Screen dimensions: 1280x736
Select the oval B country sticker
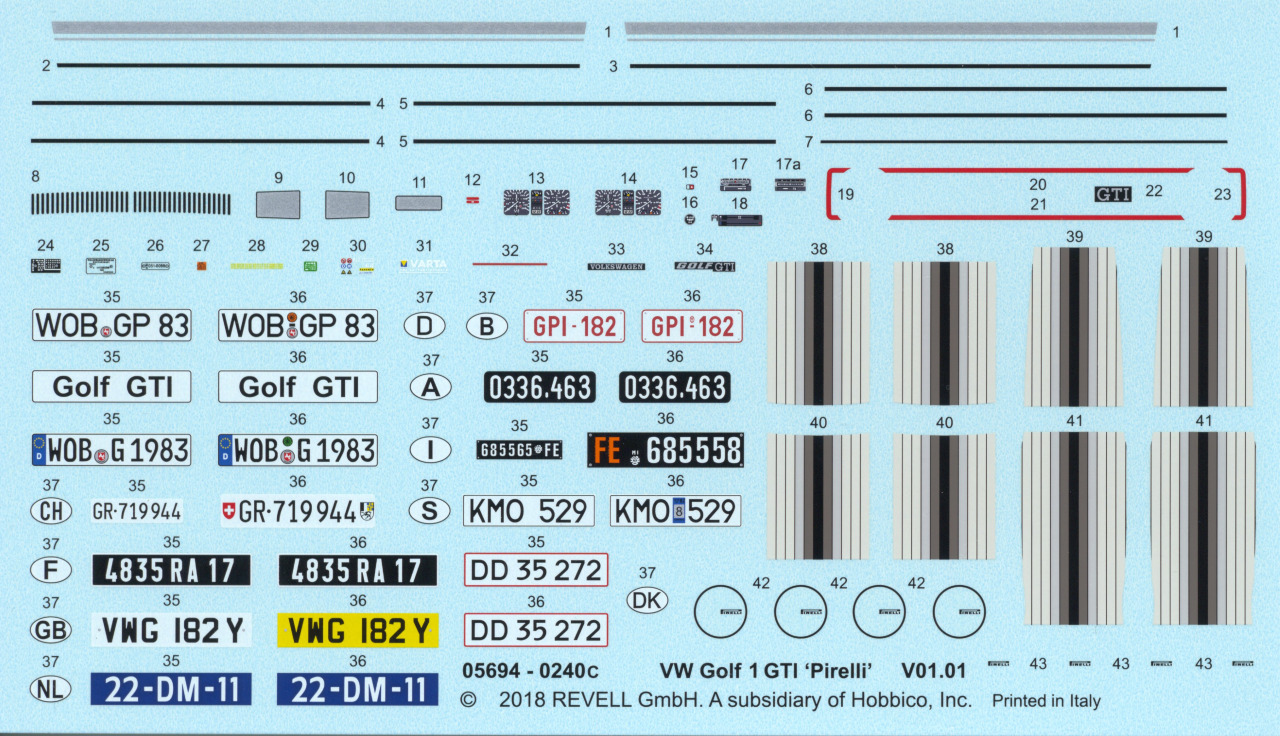487,325
